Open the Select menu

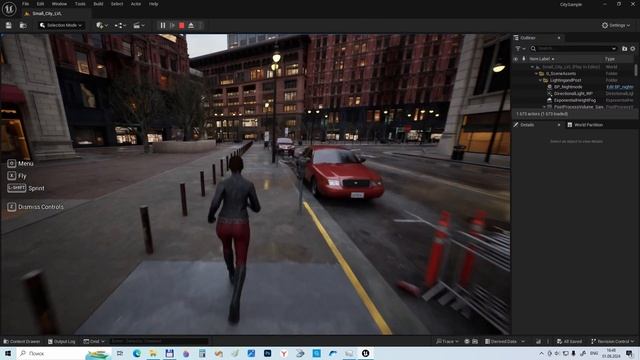pyautogui.click(x=117, y=4)
